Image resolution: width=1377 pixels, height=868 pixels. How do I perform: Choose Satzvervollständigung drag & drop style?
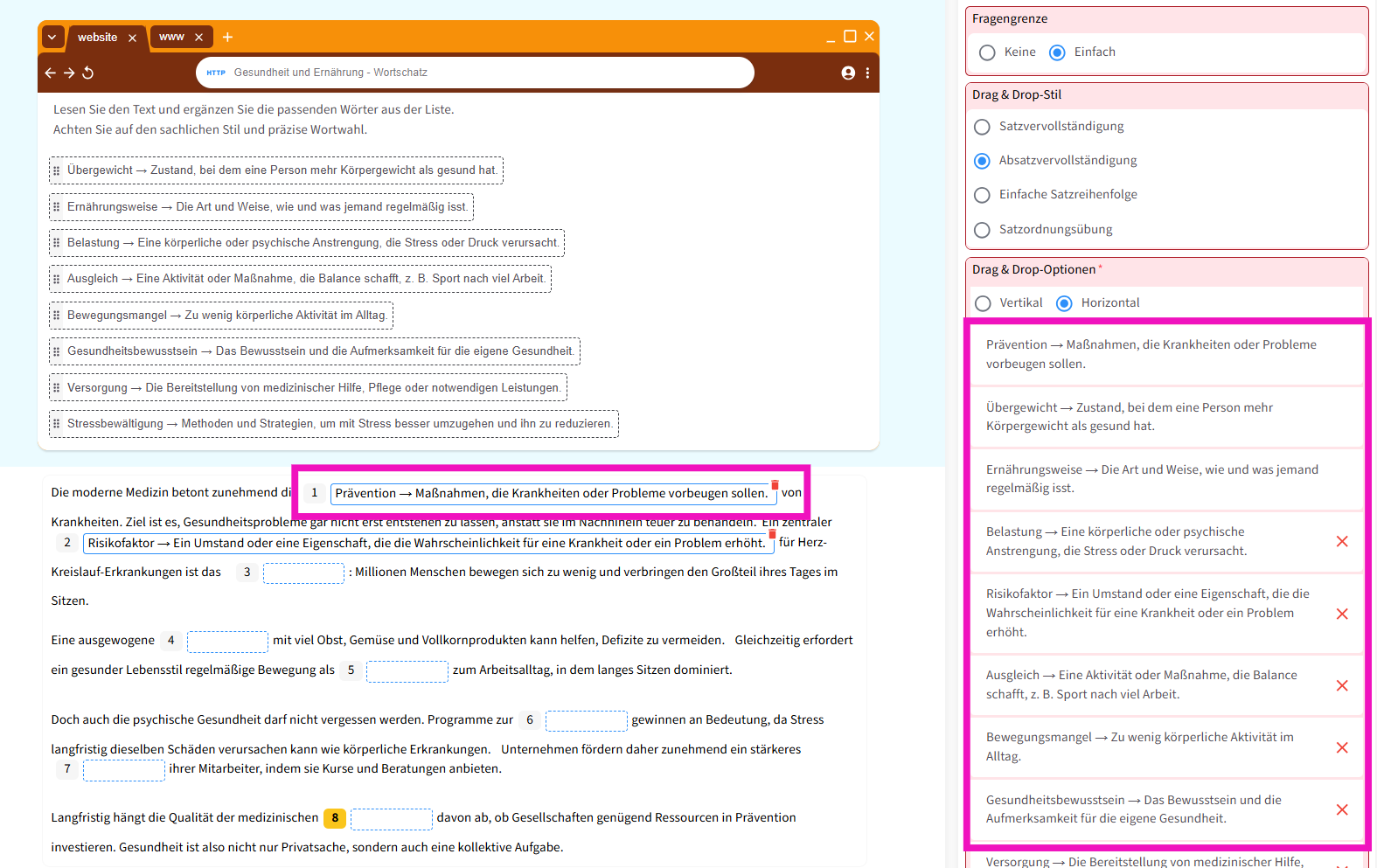pyautogui.click(x=982, y=127)
